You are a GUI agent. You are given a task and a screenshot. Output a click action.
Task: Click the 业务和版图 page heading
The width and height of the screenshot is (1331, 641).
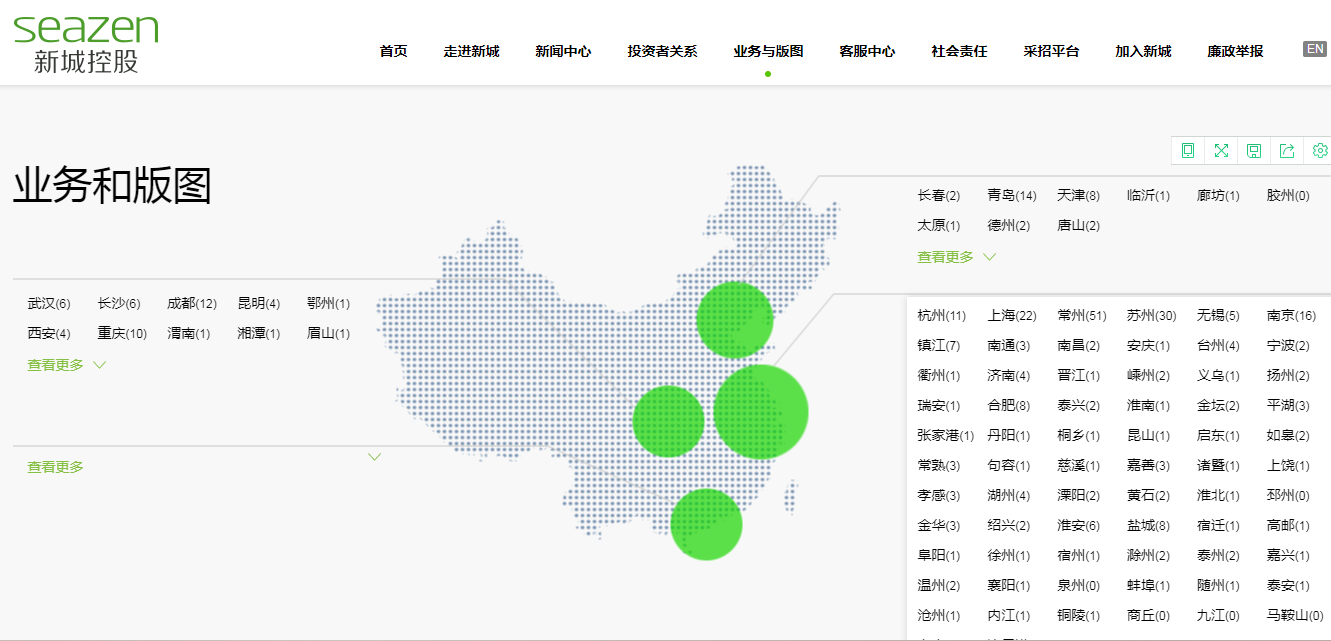click(112, 186)
